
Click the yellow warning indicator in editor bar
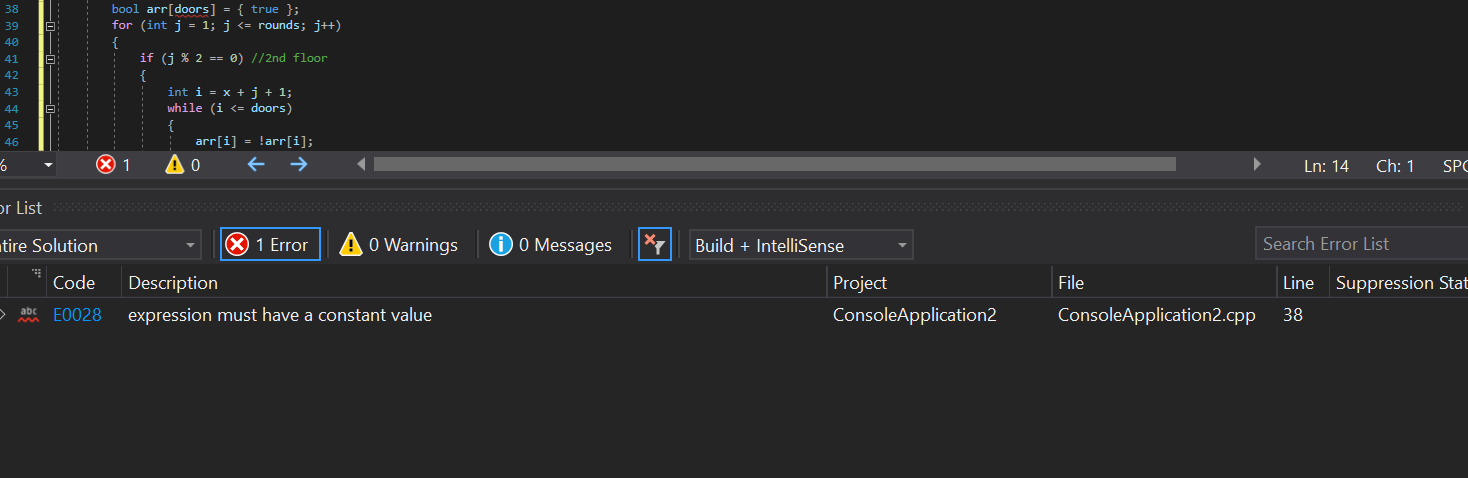(175, 165)
